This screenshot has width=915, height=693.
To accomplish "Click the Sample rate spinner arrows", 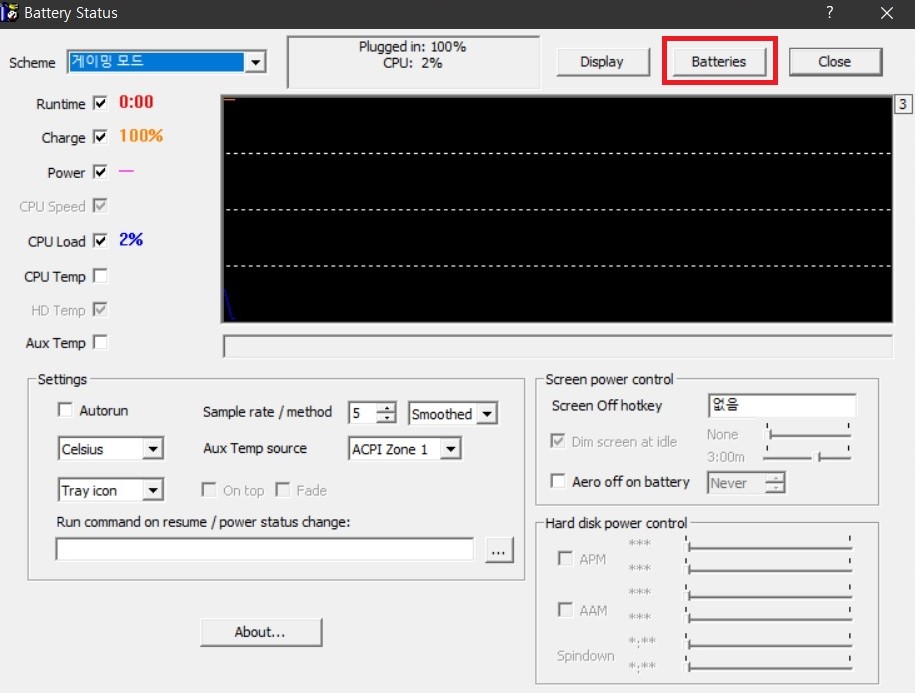I will [x=386, y=413].
